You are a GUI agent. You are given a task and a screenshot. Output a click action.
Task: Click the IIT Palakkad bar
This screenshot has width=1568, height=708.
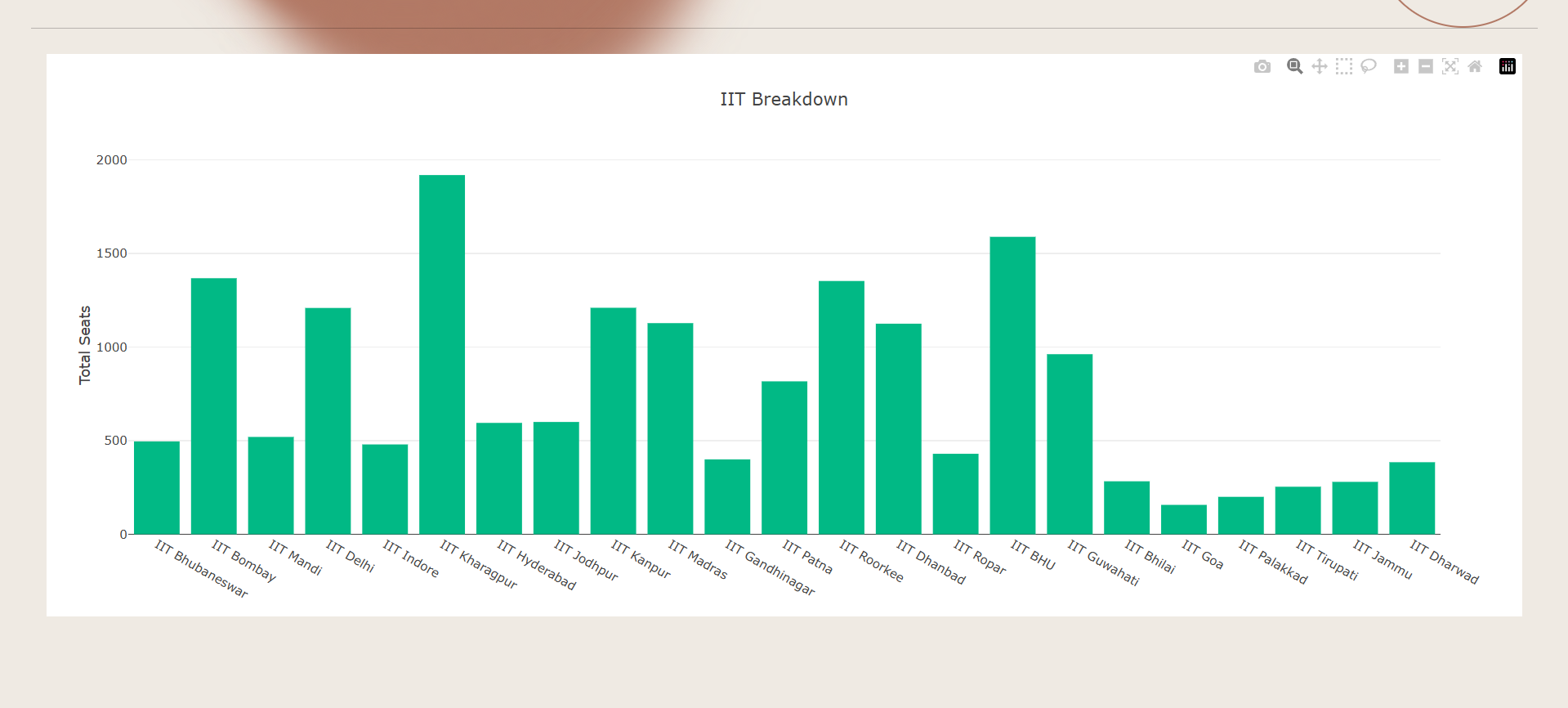1241,515
